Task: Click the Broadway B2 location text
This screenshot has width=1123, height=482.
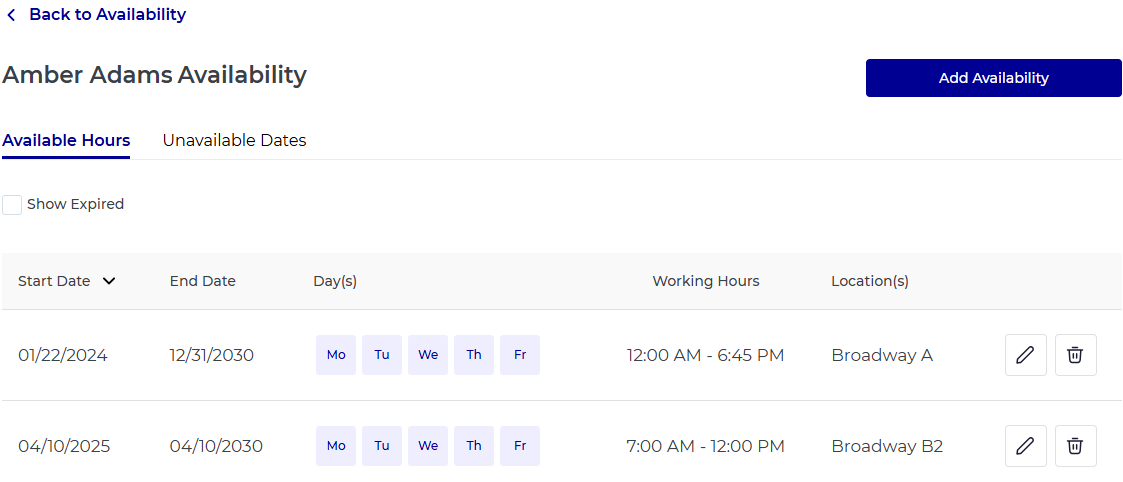Action: click(887, 447)
